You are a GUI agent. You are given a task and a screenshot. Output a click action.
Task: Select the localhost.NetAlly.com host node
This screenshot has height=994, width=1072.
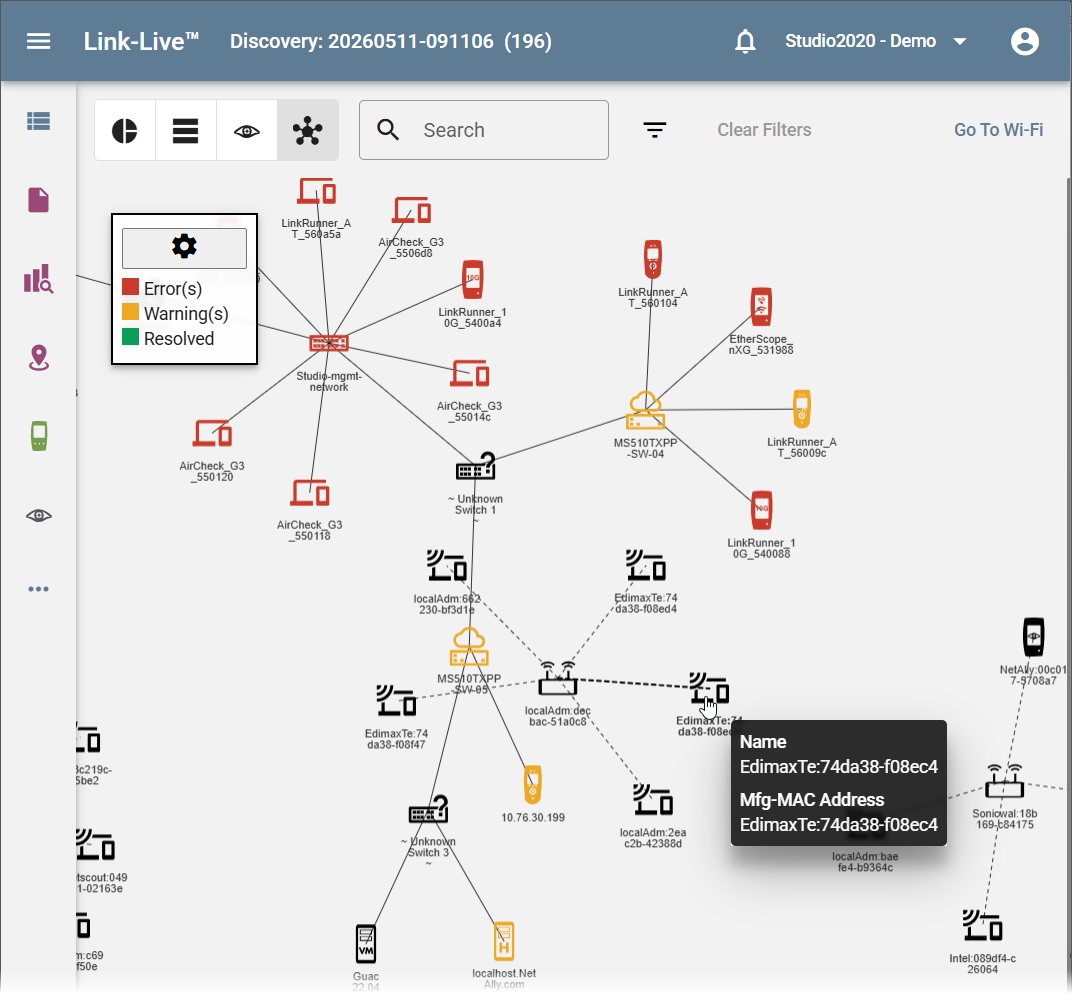[x=504, y=941]
